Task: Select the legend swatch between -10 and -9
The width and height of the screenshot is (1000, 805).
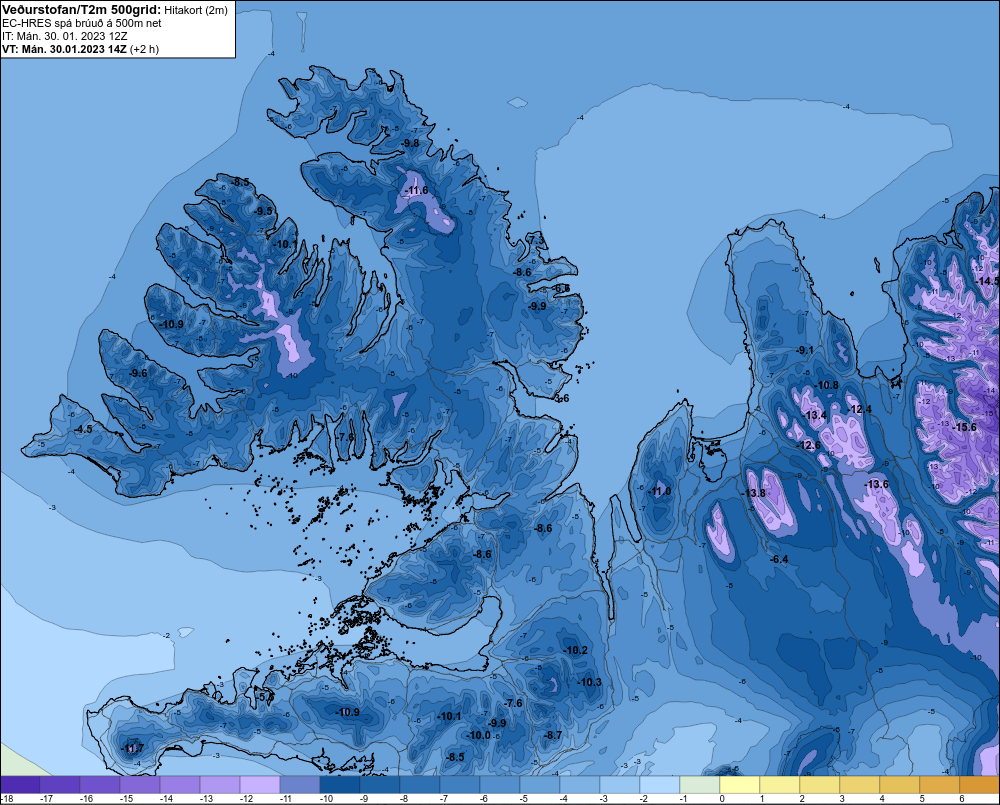Action: coord(339,785)
